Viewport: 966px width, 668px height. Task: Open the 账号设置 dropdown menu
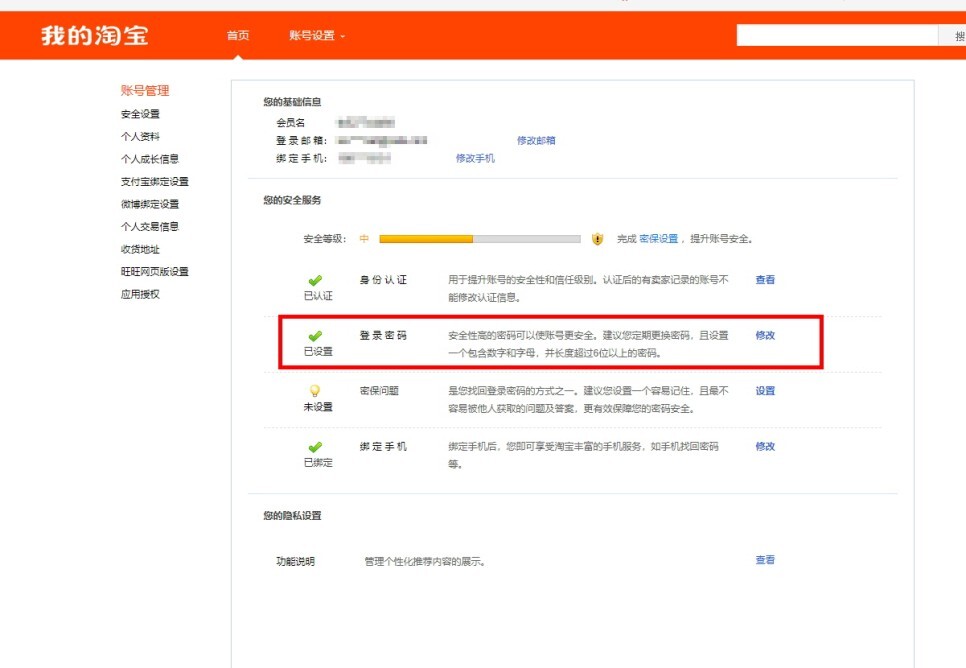pos(317,36)
